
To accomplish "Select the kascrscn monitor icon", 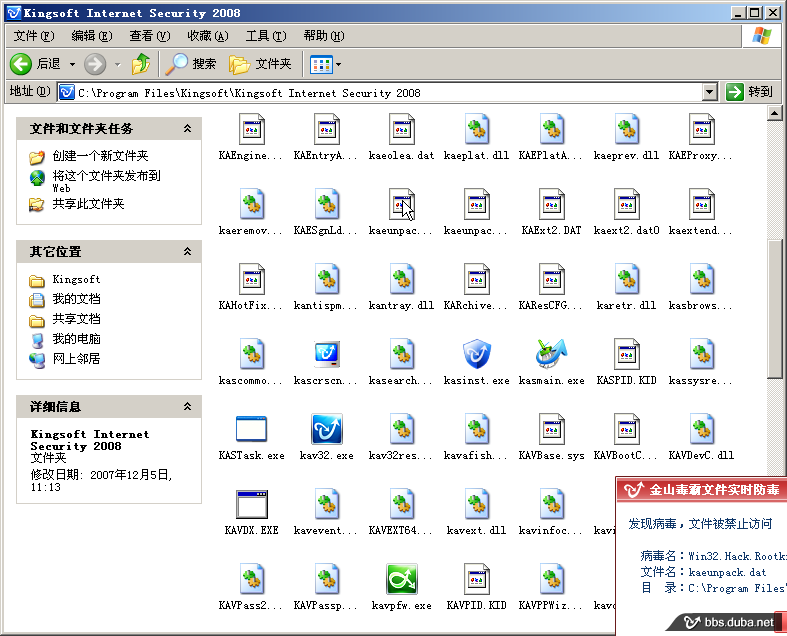I will (327, 354).
